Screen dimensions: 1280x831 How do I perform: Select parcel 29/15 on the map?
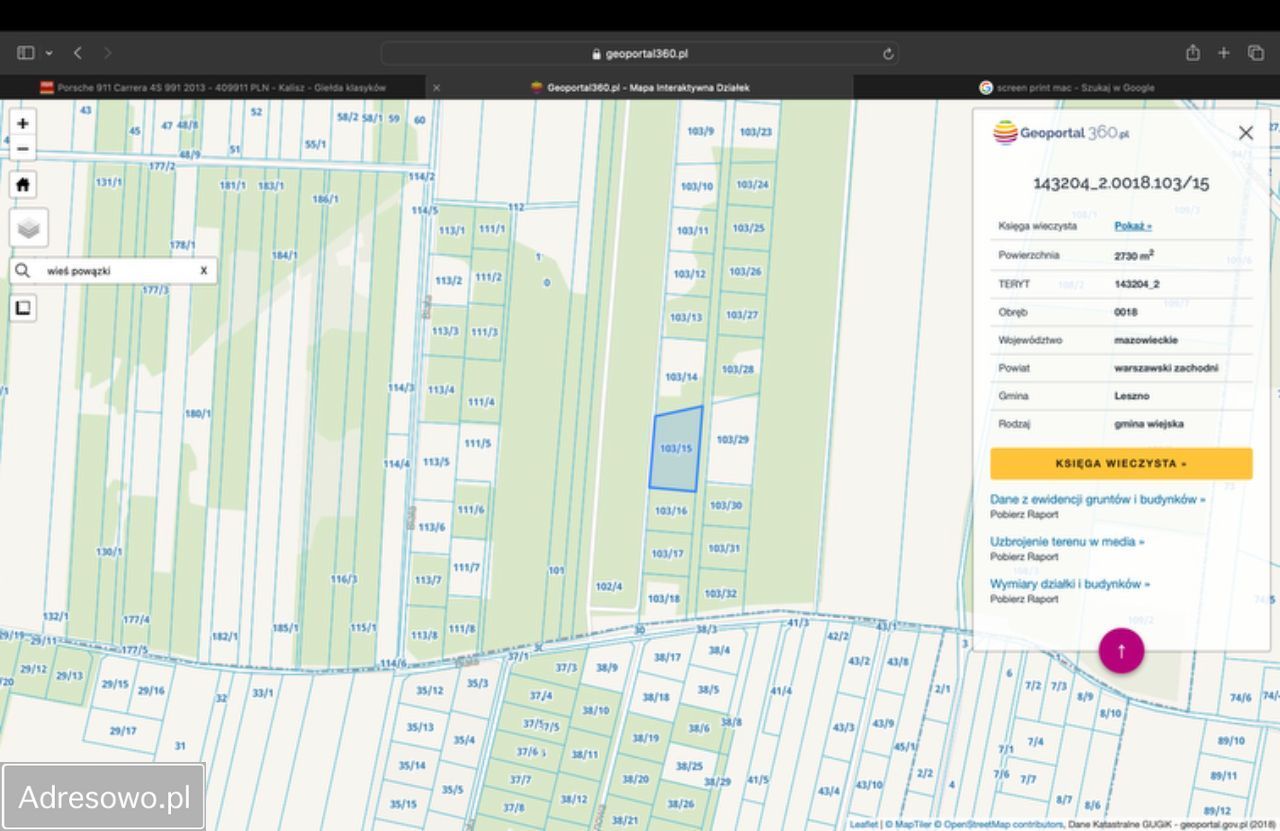coord(115,684)
